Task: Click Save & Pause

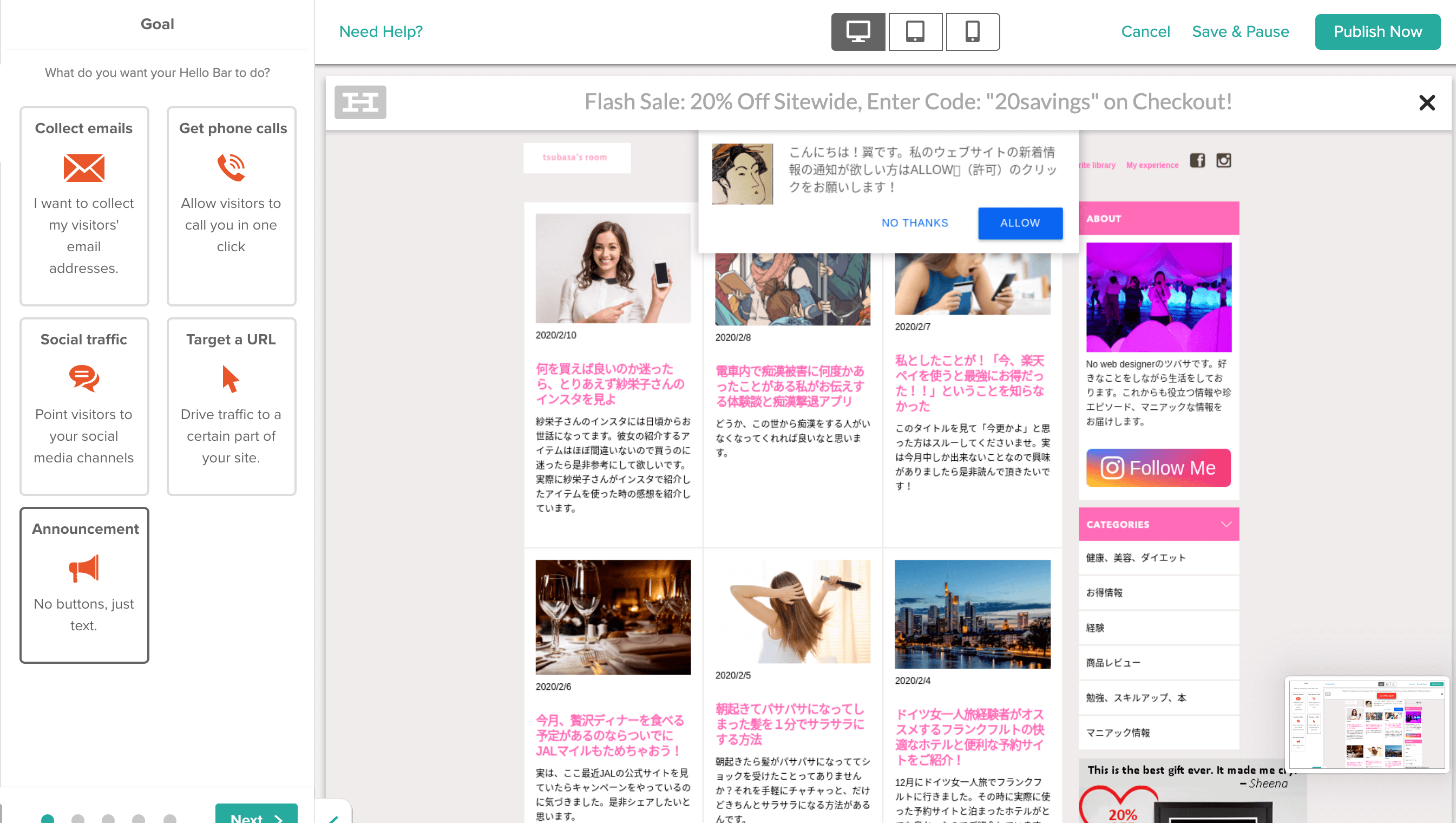Action: click(x=1240, y=31)
